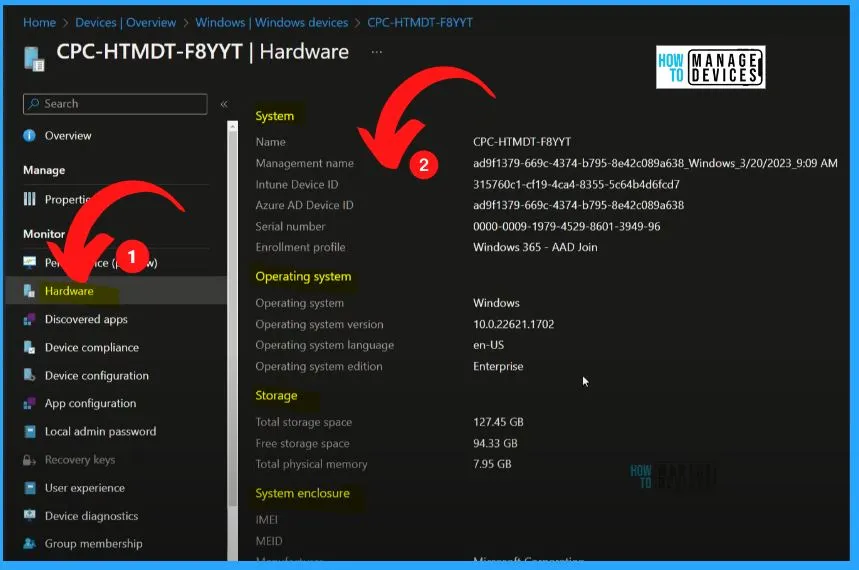This screenshot has height=570, width=859.
Task: Click the device icon beside page title
Action: pos(33,59)
